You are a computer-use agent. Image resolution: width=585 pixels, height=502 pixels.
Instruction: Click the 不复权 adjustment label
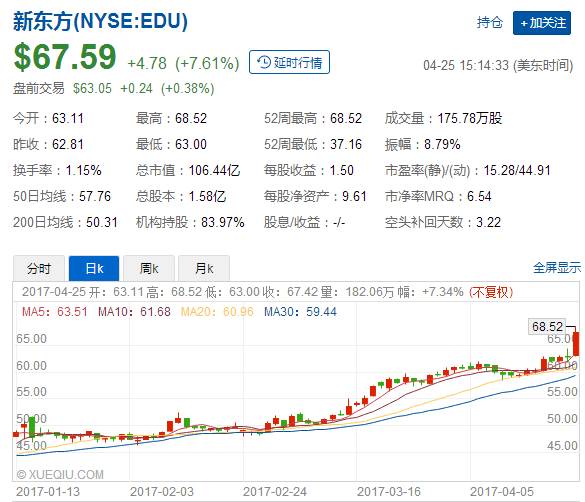(x=491, y=292)
